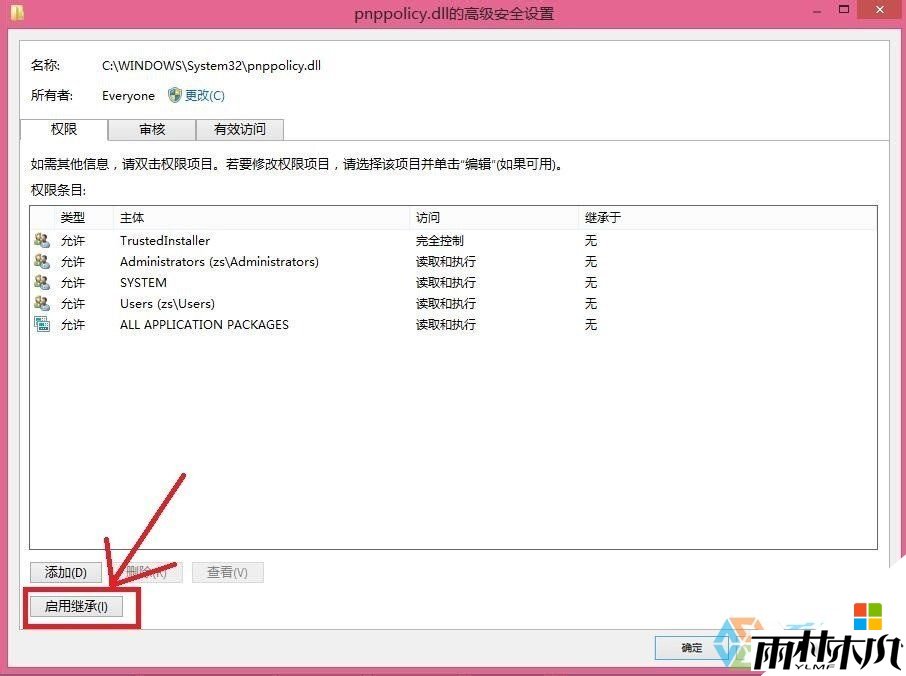Switch to the 审核 tab

tap(151, 129)
